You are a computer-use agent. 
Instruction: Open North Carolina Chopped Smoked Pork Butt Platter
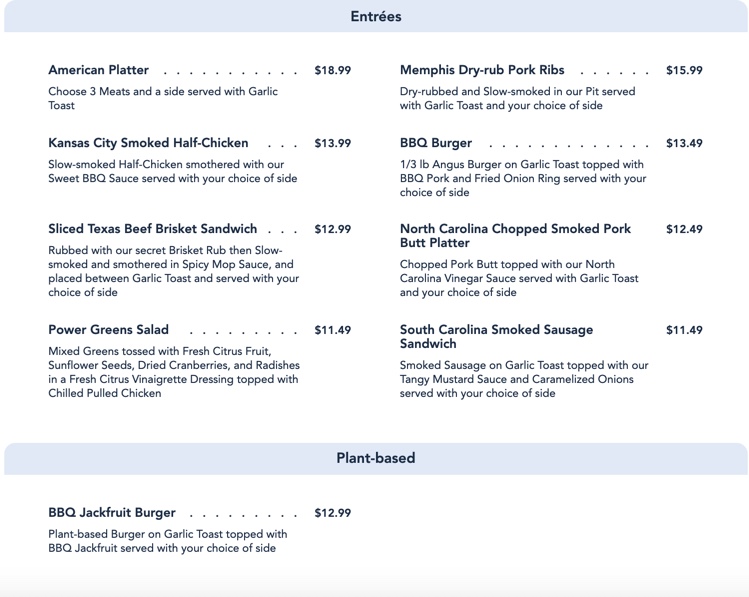pyautogui.click(x=515, y=236)
